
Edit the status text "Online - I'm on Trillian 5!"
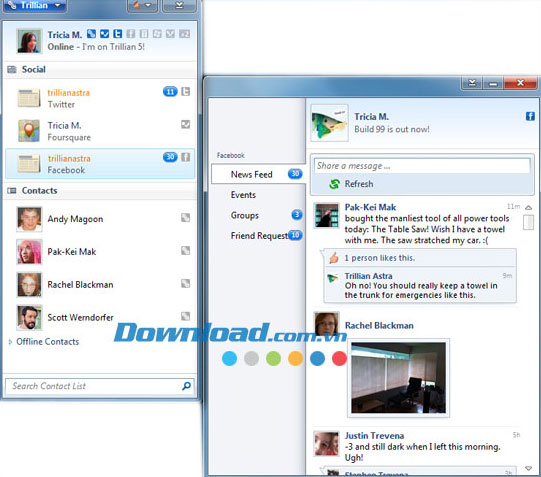96,47
